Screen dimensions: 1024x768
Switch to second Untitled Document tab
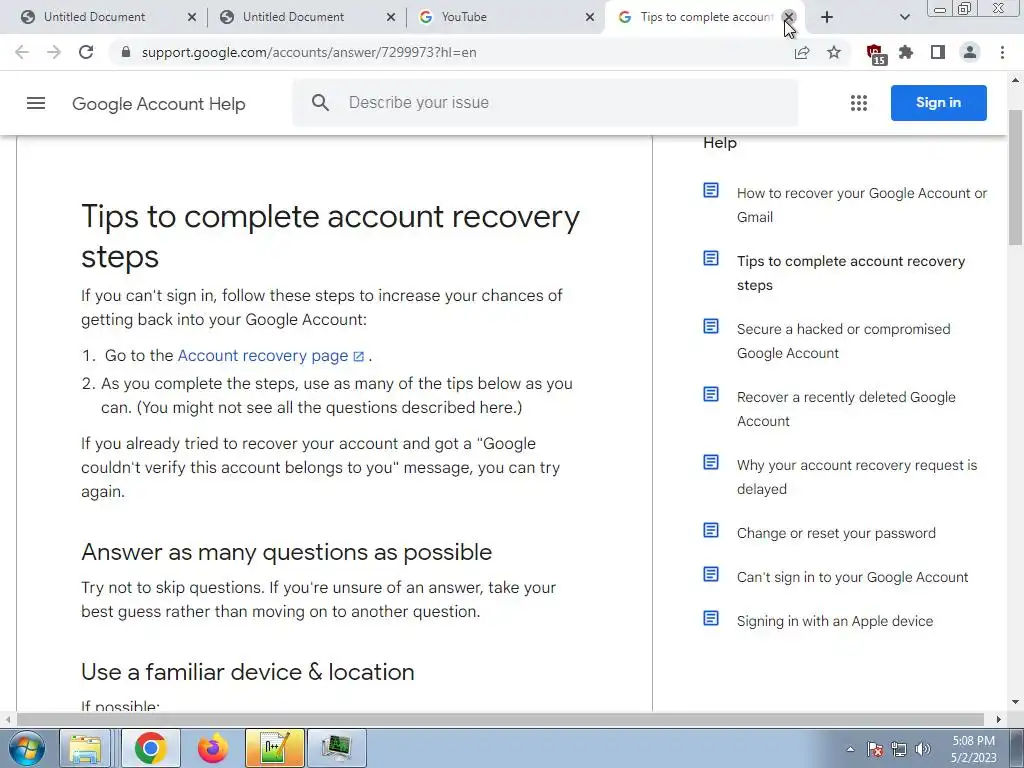[305, 17]
